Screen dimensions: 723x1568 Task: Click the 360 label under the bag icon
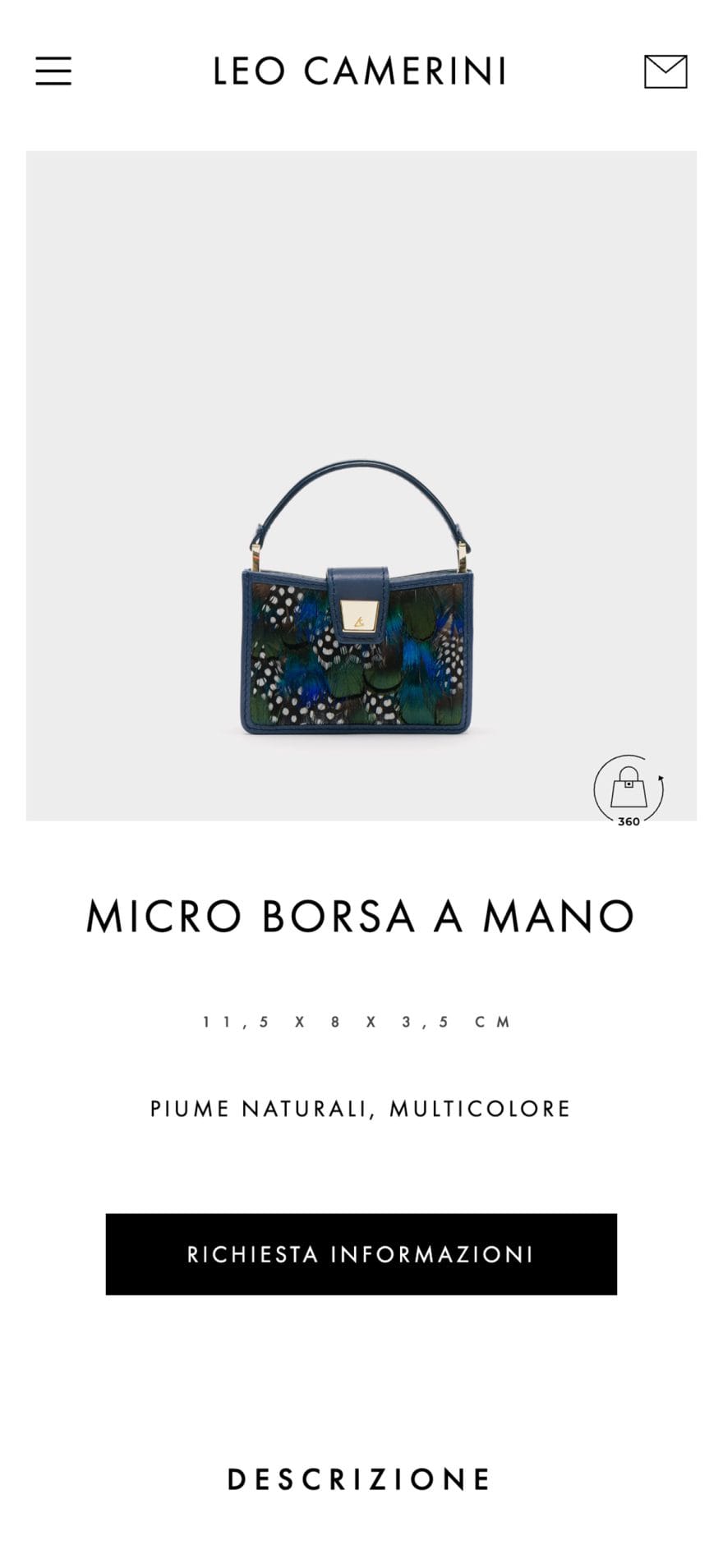(x=629, y=821)
